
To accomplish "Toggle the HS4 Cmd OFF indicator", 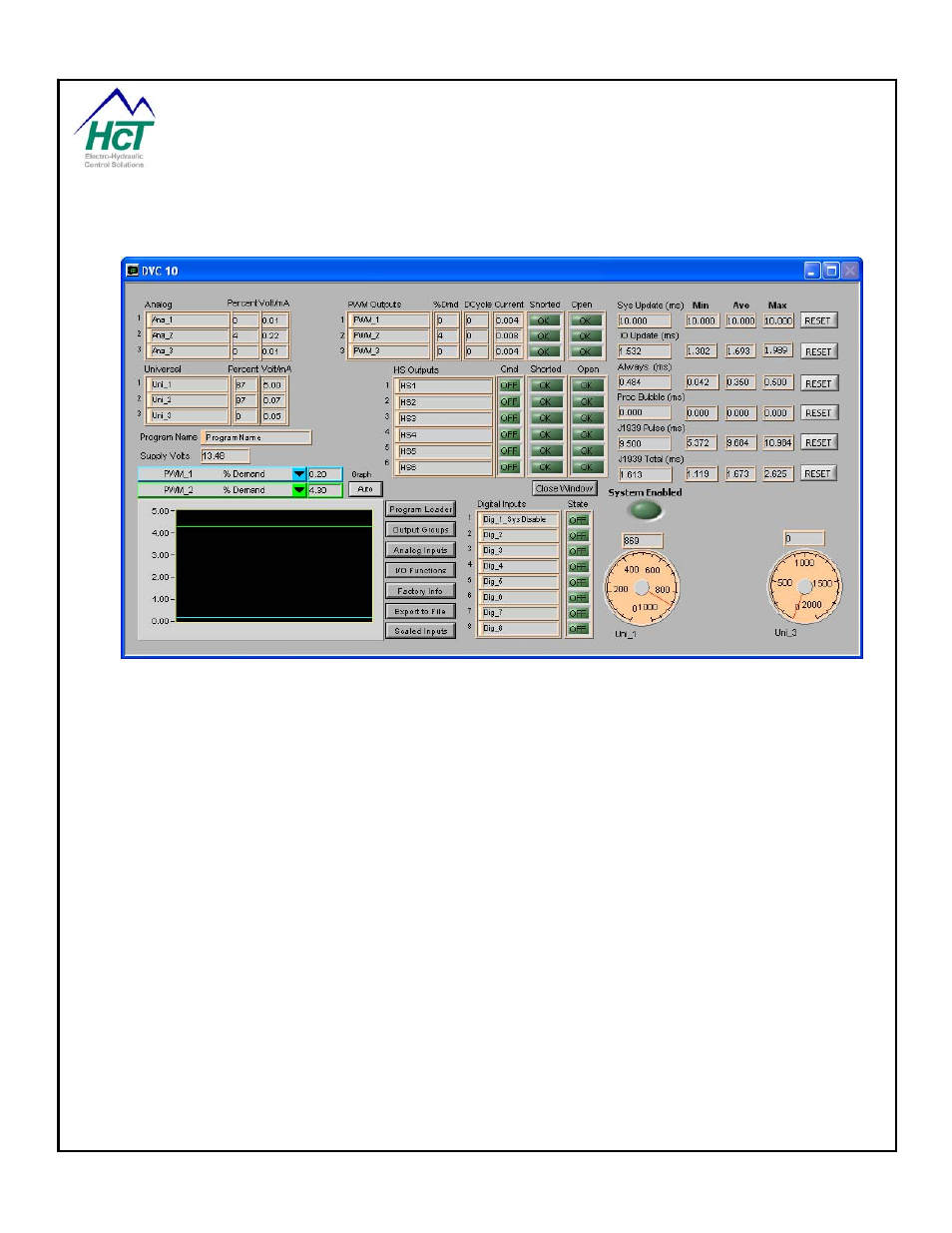I will (x=509, y=434).
